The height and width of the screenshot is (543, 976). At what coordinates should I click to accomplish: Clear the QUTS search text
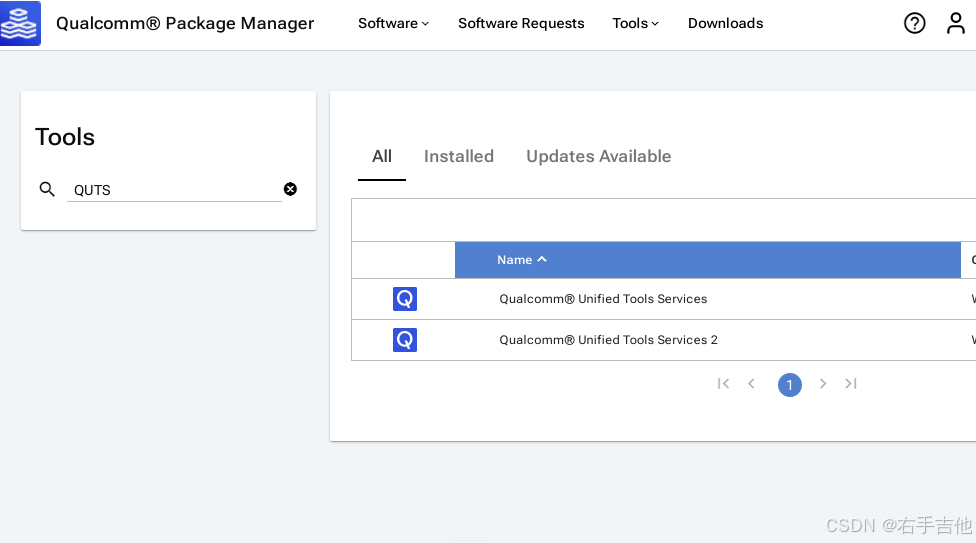point(290,189)
